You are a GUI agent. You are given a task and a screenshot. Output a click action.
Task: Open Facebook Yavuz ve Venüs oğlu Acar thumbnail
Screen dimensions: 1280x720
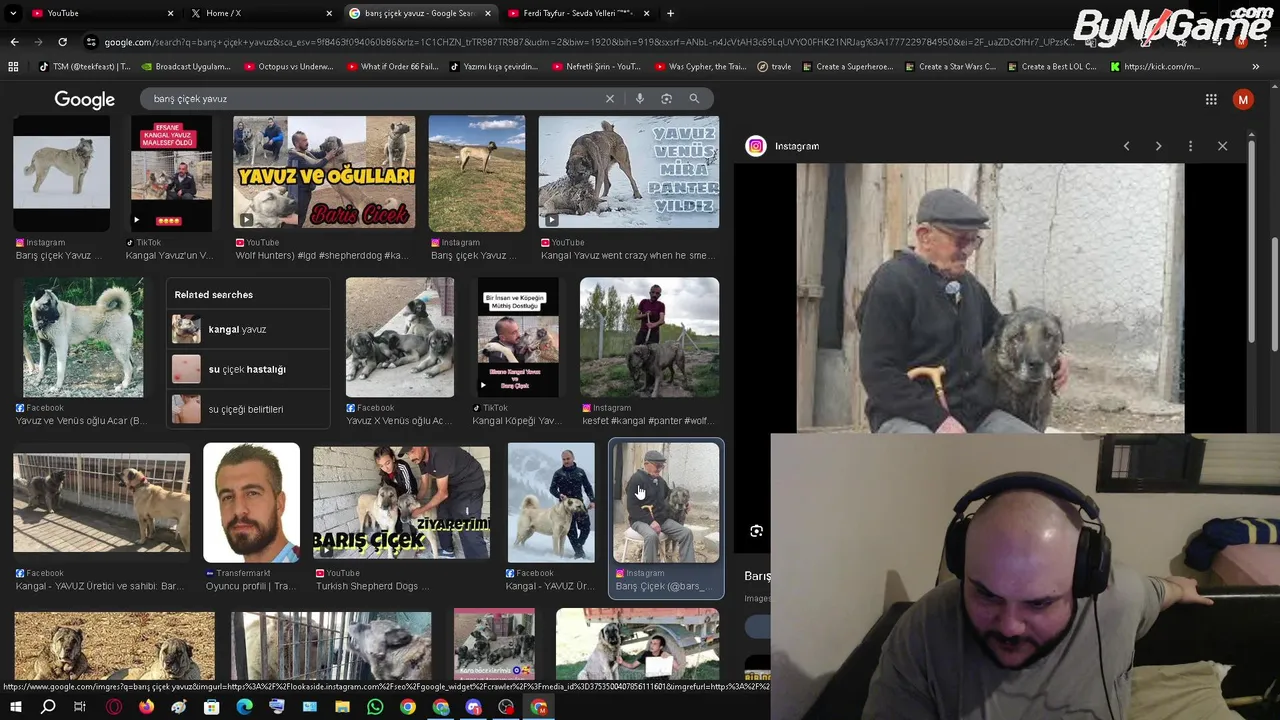click(x=82, y=337)
